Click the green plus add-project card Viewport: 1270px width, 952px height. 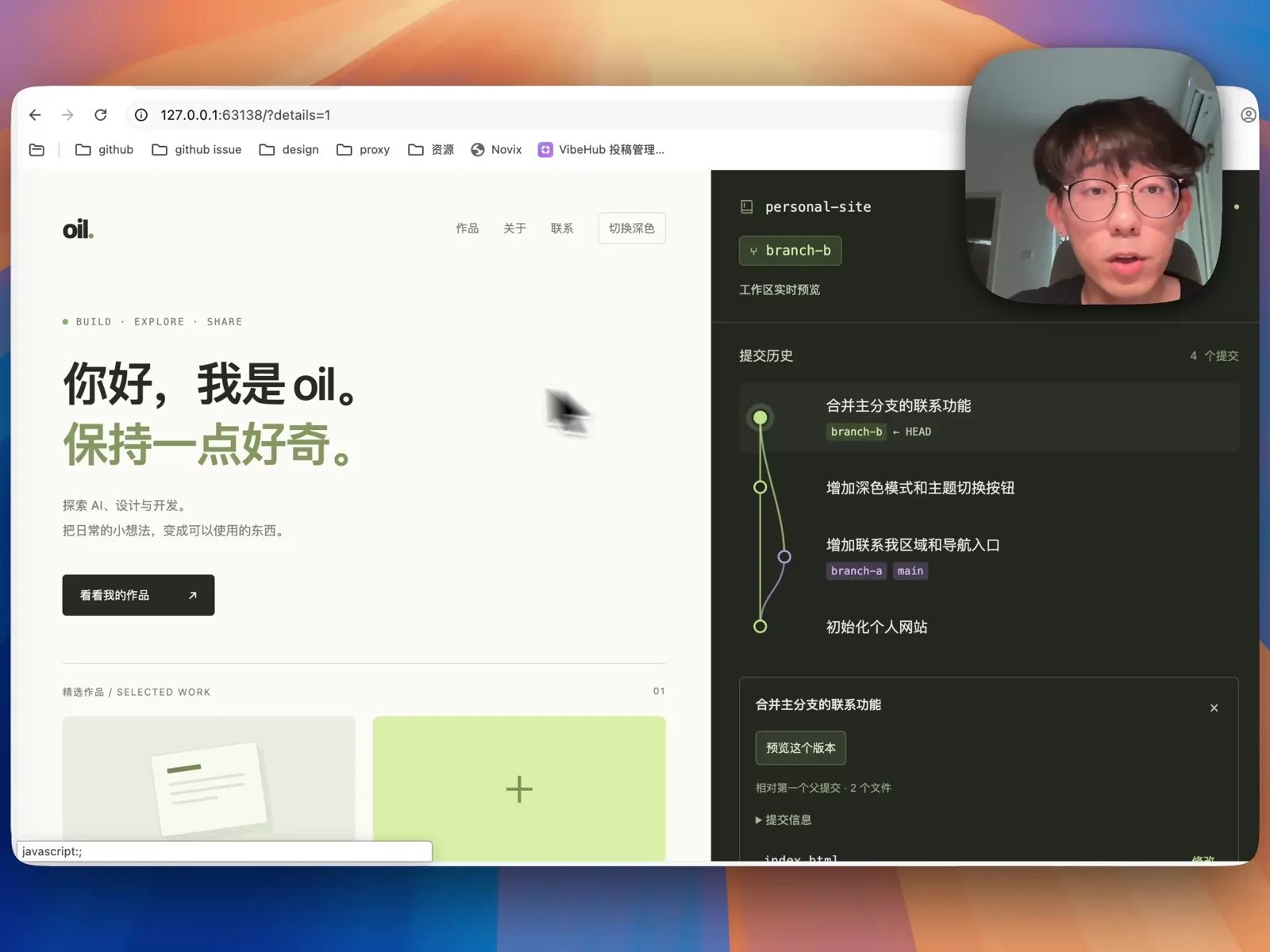(519, 789)
